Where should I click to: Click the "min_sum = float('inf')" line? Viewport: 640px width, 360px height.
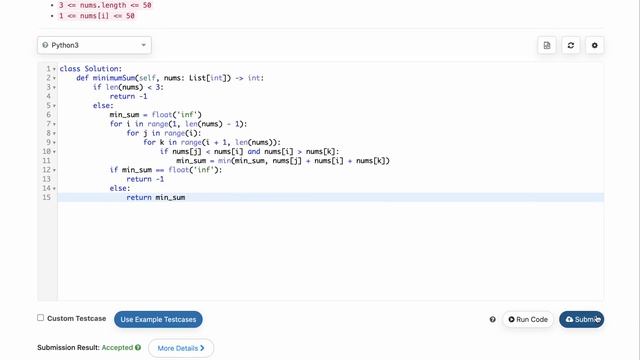click(156, 115)
